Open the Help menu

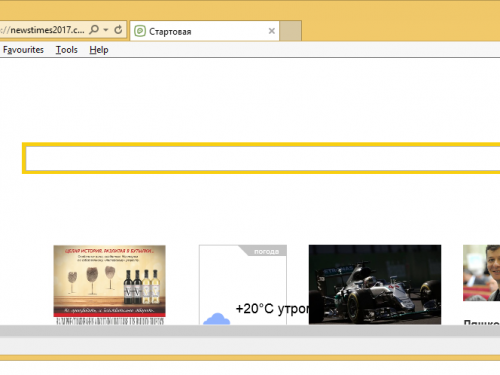pos(99,50)
